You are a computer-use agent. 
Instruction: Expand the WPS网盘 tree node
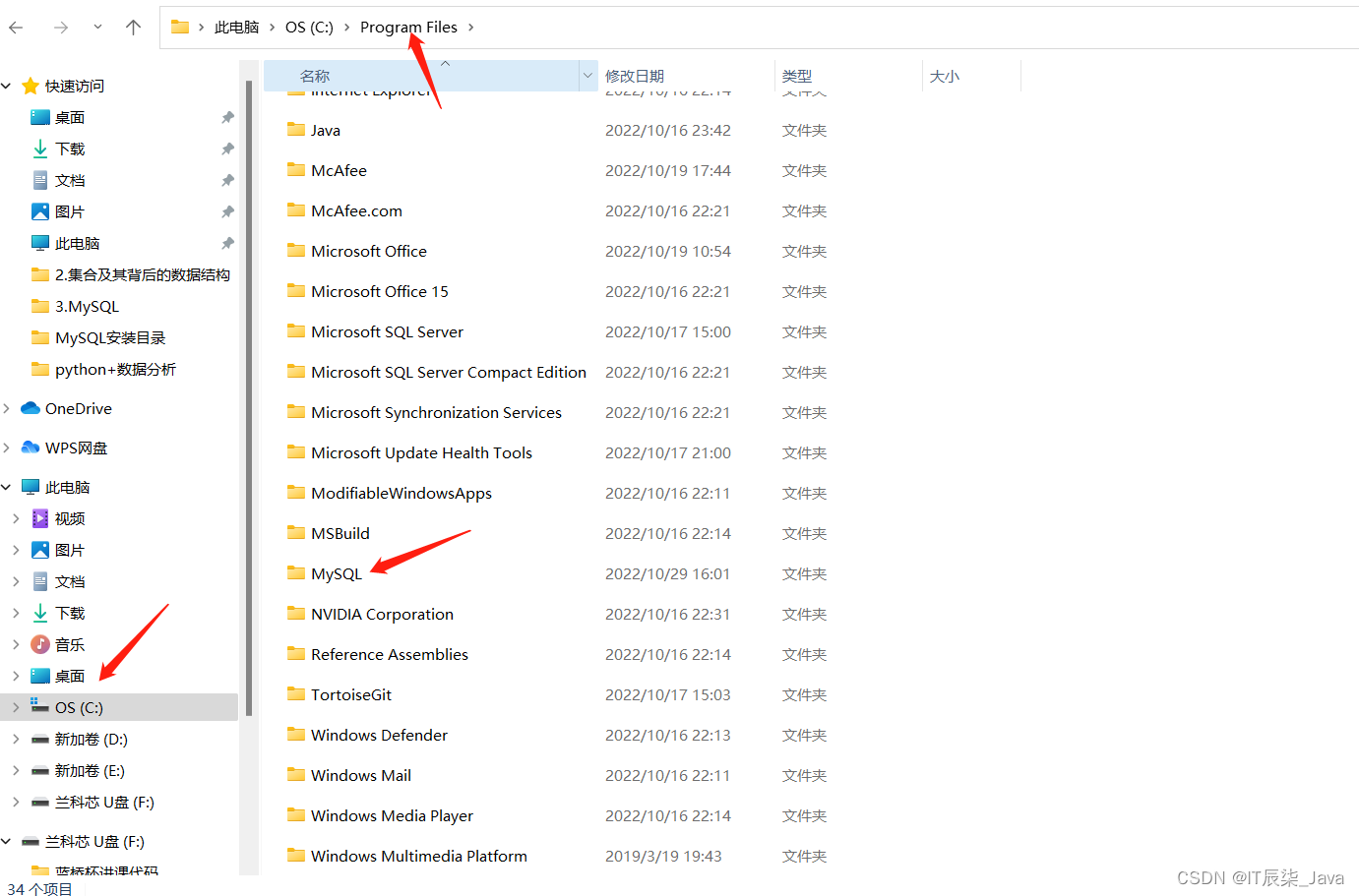[7, 448]
